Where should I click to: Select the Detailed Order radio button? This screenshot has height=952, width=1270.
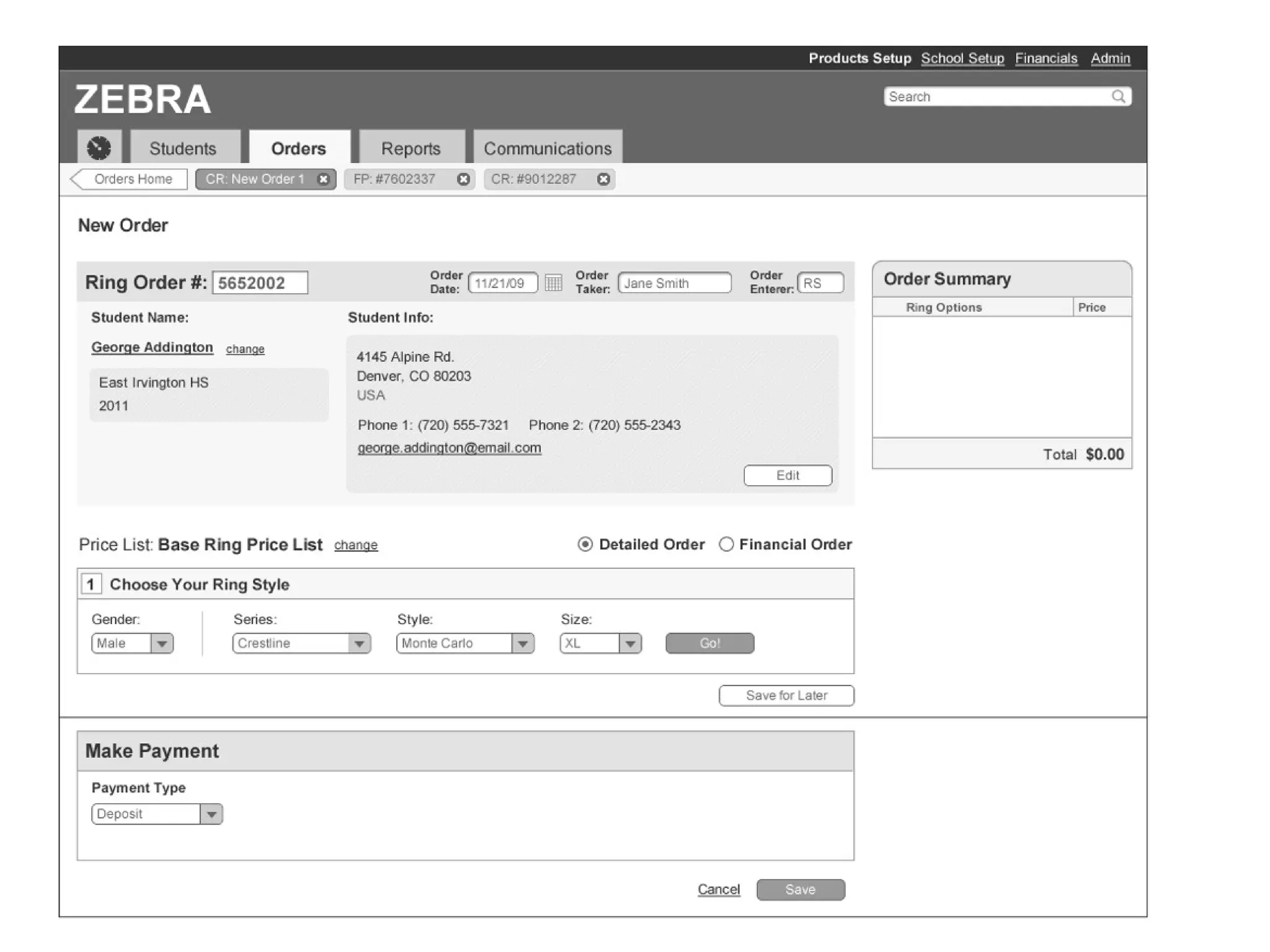tap(585, 544)
